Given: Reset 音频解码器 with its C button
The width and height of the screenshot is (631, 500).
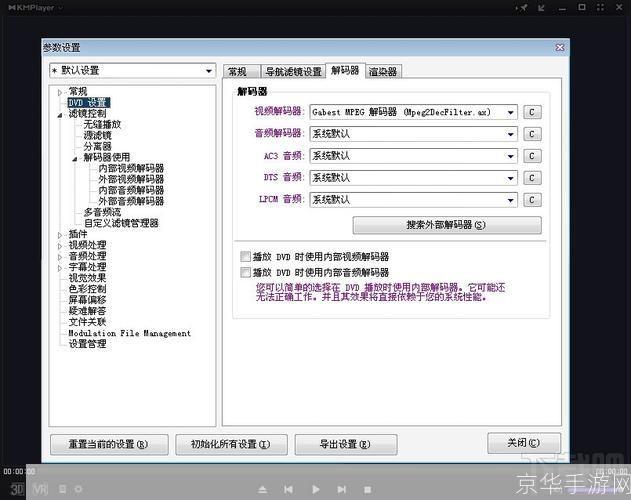Looking at the screenshot, I should [x=532, y=134].
